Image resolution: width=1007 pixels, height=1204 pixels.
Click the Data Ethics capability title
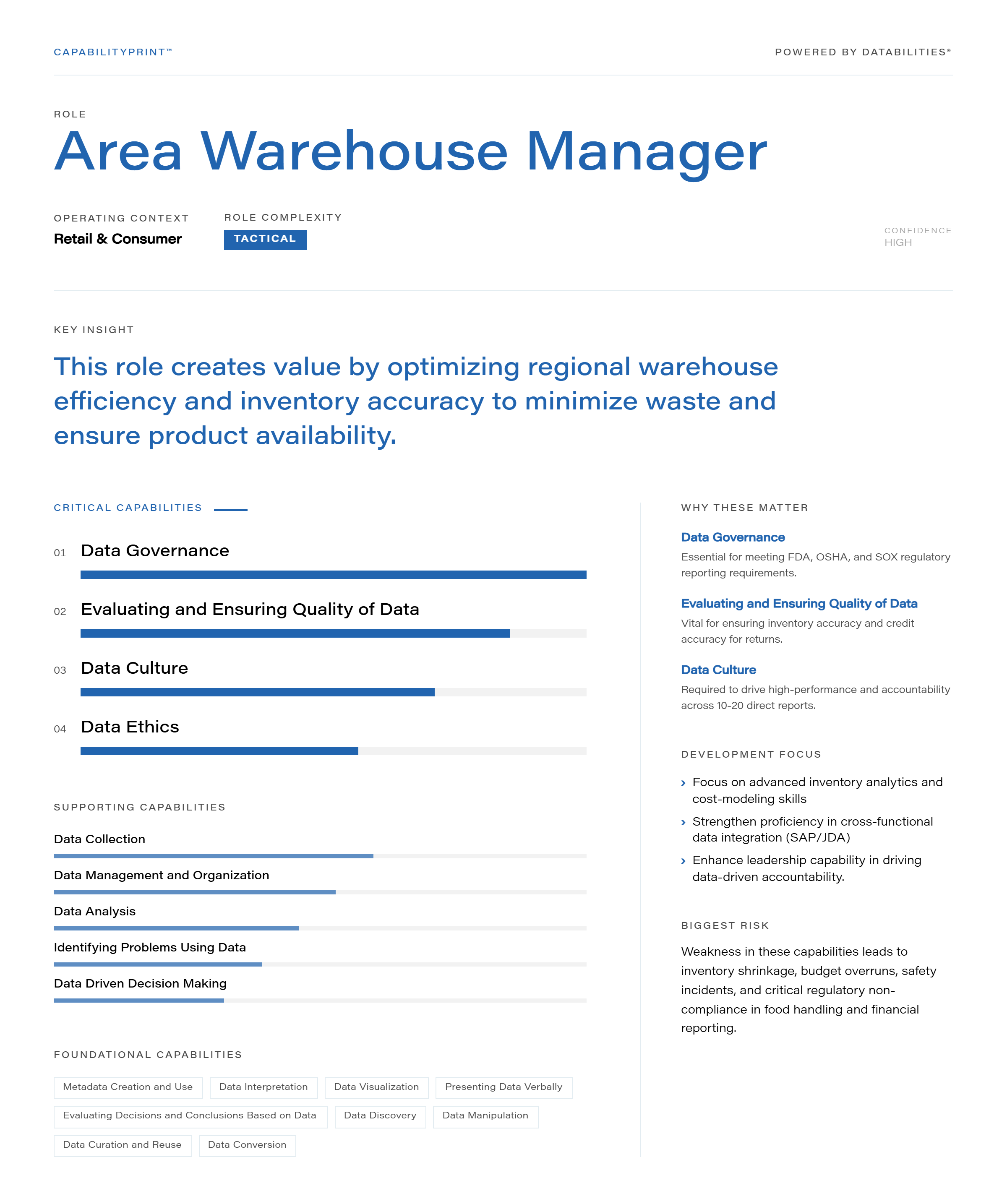click(130, 727)
